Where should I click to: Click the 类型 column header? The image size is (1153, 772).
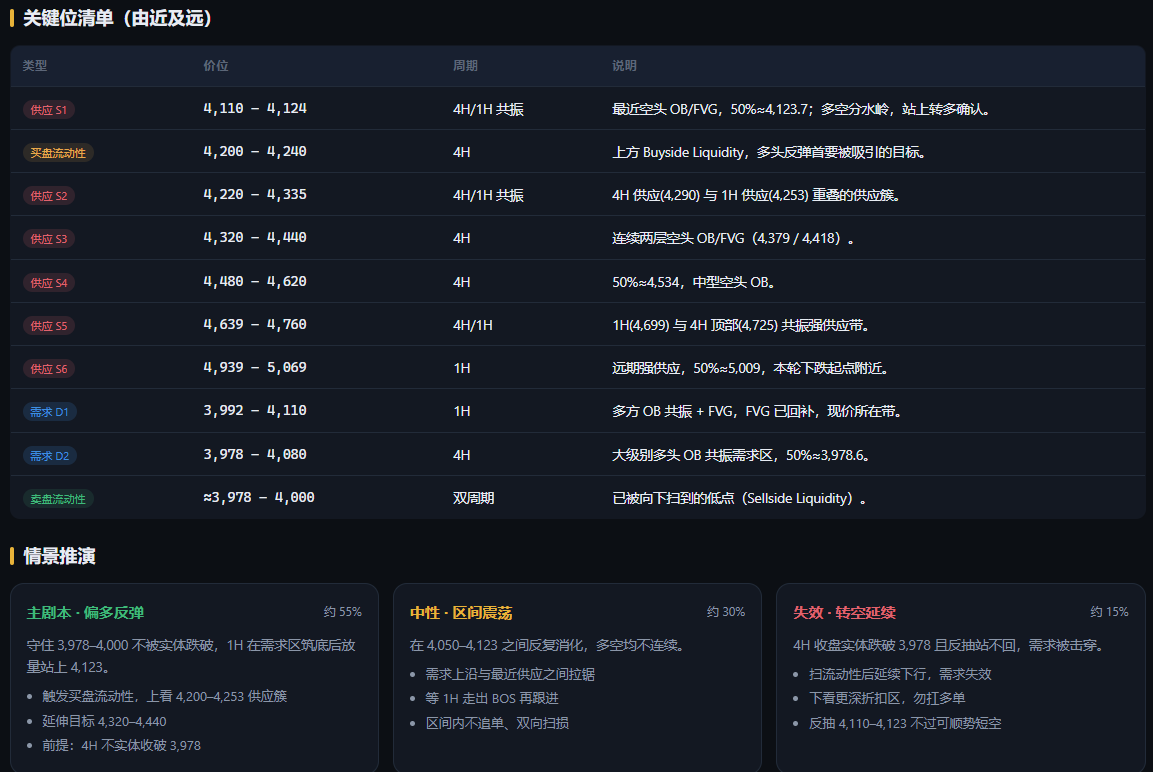35,66
